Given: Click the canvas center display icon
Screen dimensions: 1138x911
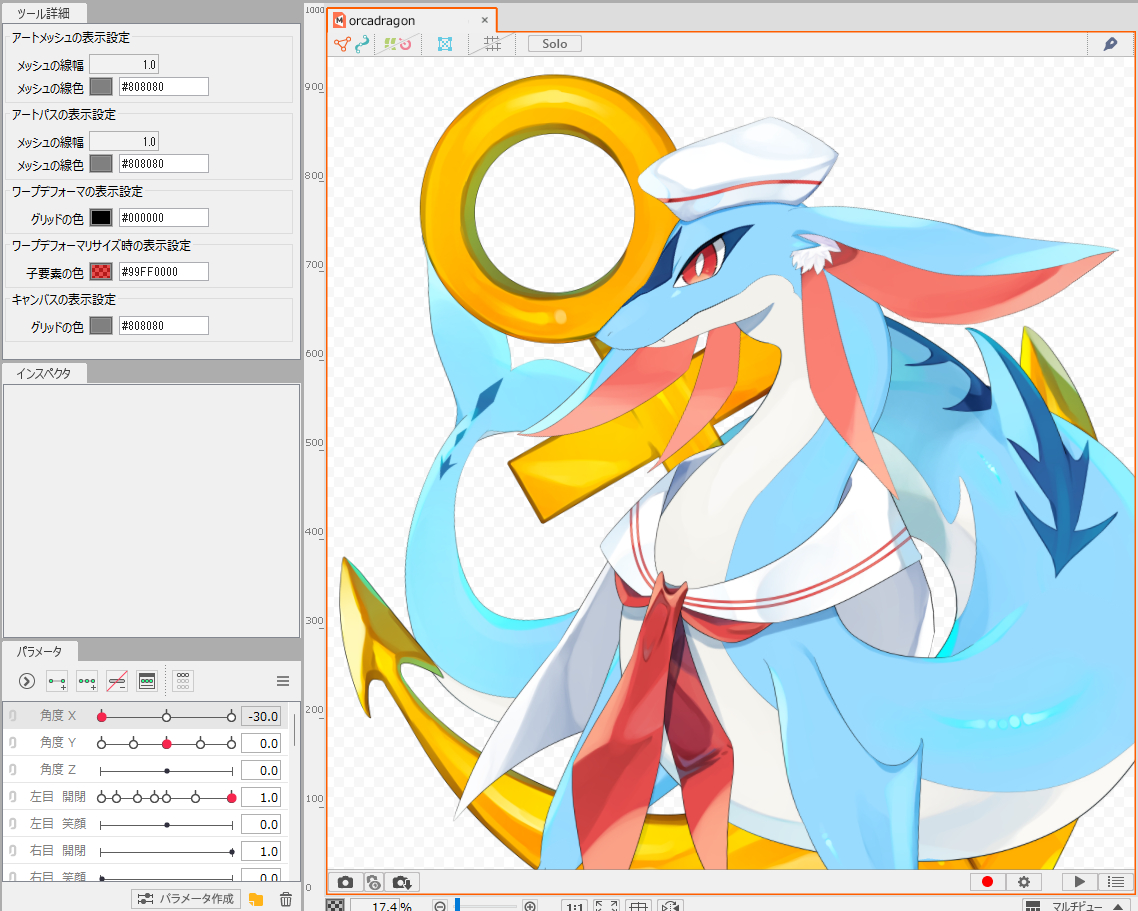Looking at the screenshot, I should point(639,906).
